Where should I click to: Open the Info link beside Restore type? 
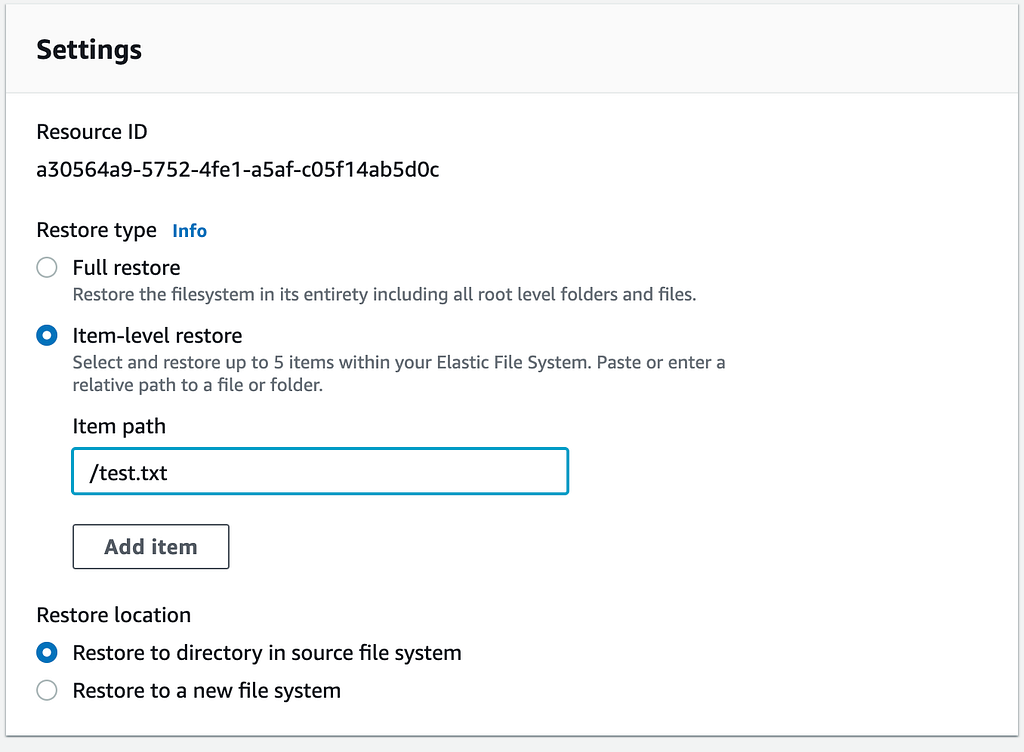pos(189,230)
